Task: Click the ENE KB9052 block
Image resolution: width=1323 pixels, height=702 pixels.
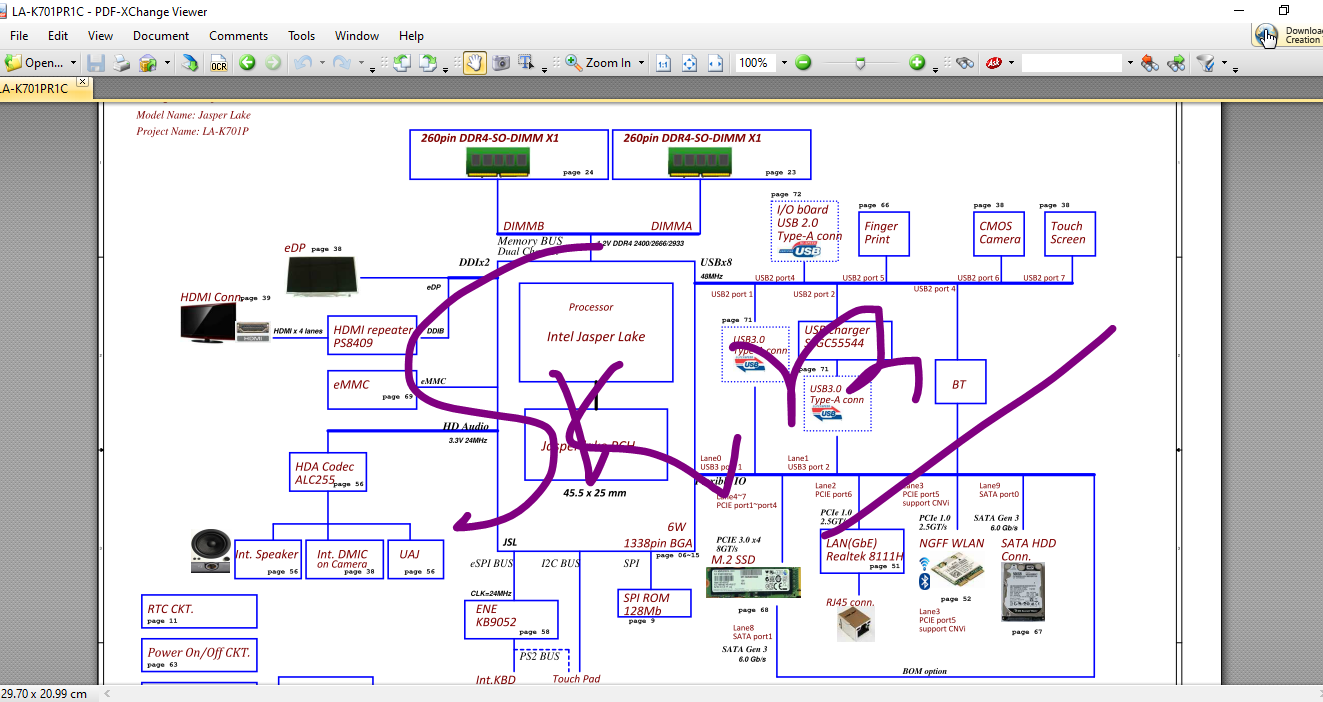Action: (x=511, y=620)
